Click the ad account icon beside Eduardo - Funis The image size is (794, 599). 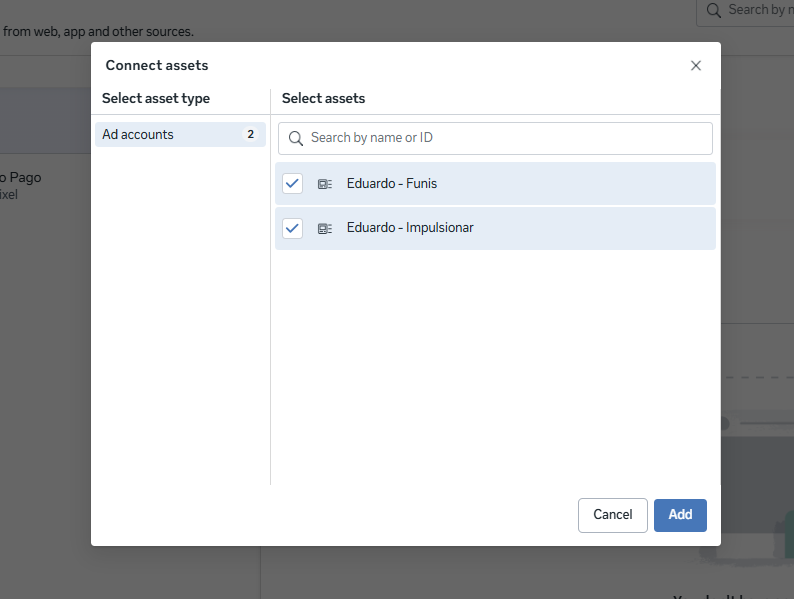pyautogui.click(x=325, y=184)
